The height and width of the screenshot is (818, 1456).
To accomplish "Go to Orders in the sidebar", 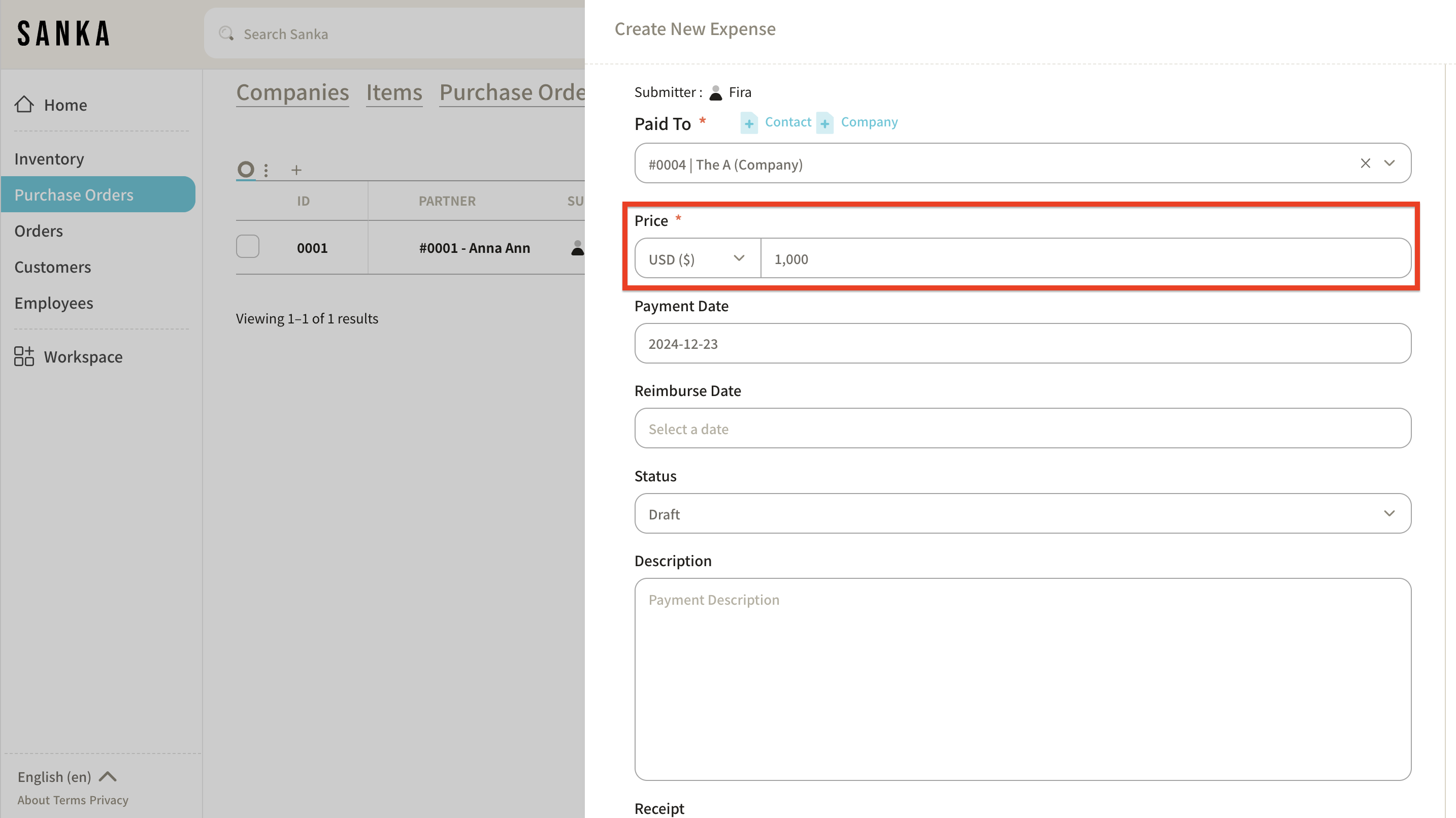I will point(39,231).
